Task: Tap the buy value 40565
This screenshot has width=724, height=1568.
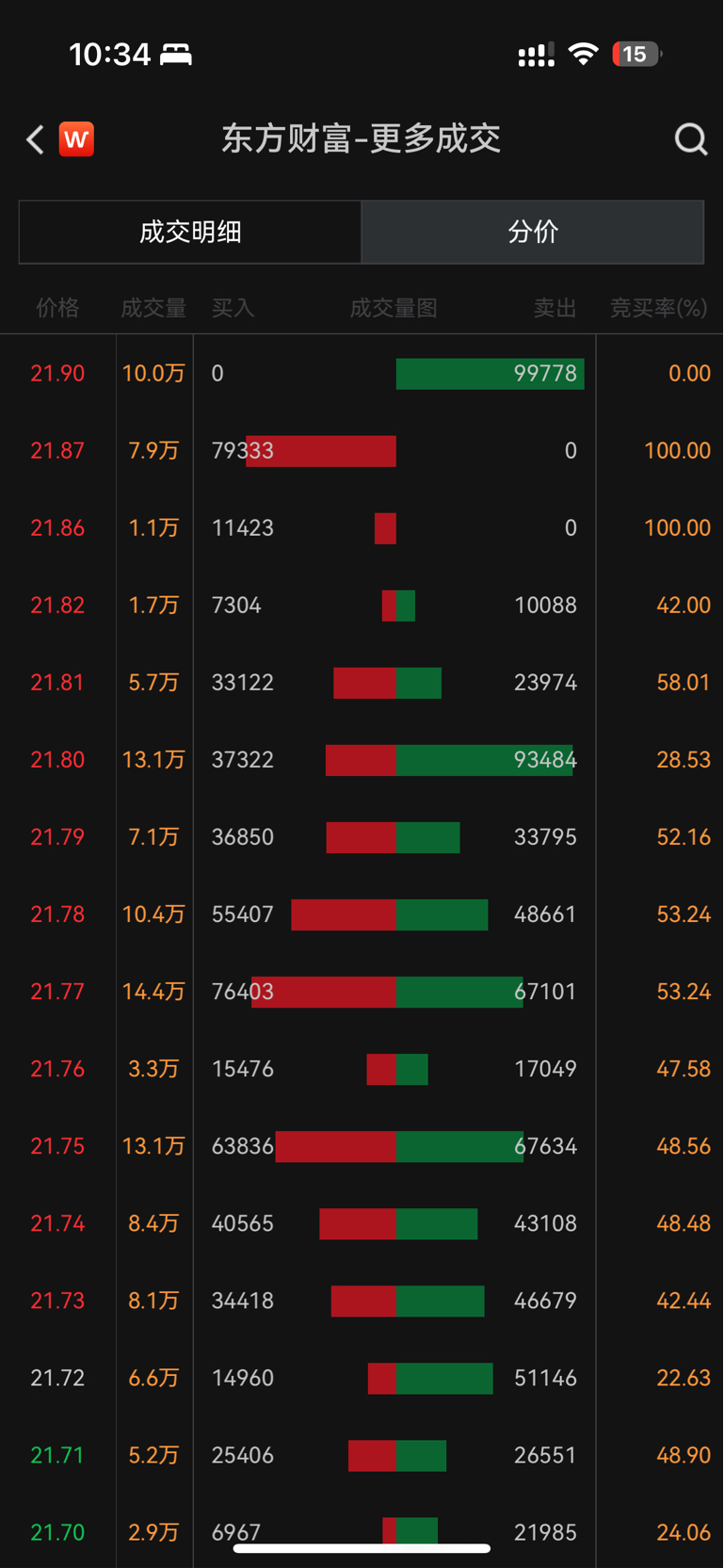Action: pos(243,1223)
